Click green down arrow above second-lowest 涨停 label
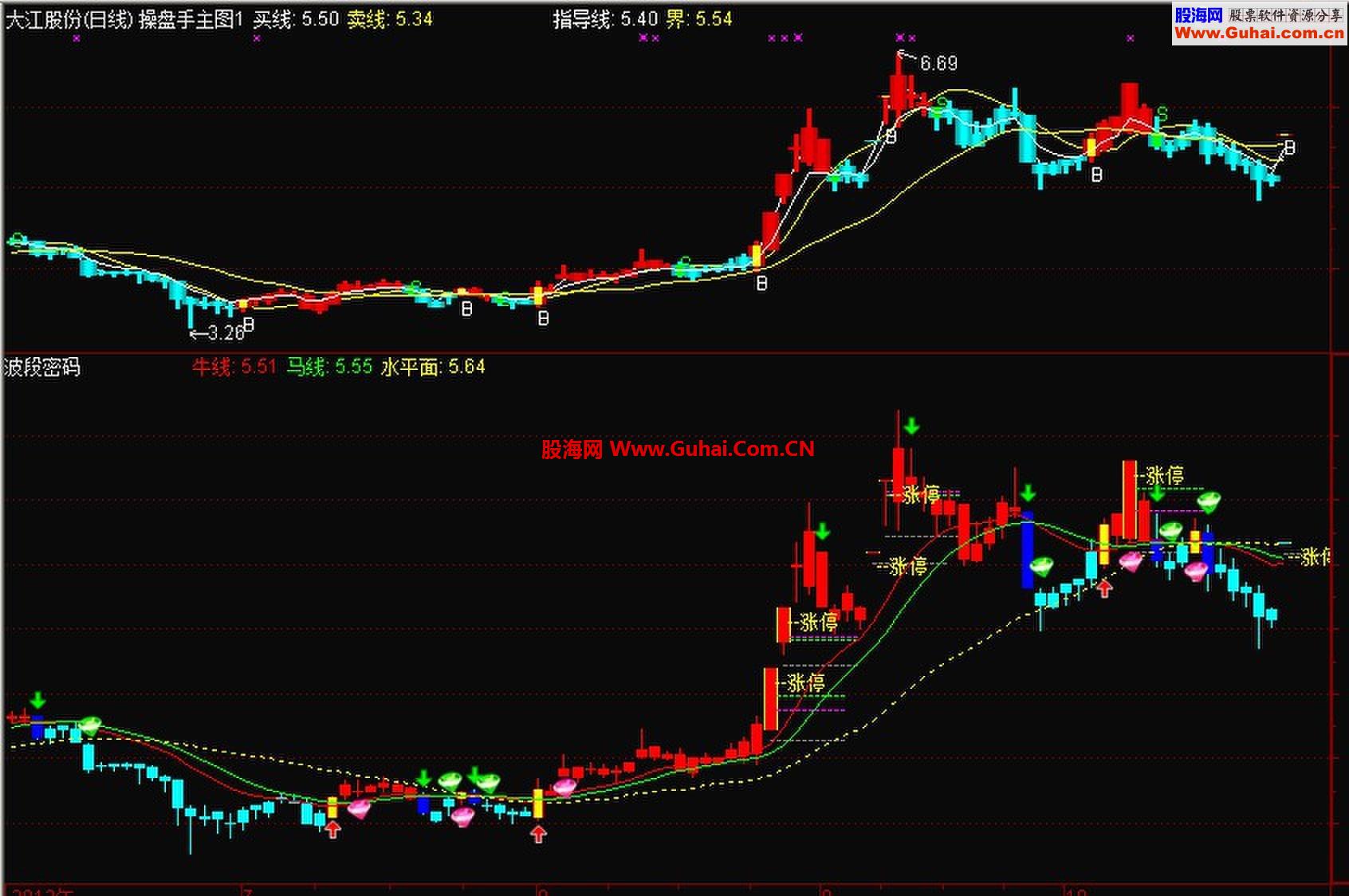This screenshot has height=896, width=1349. [x=823, y=530]
